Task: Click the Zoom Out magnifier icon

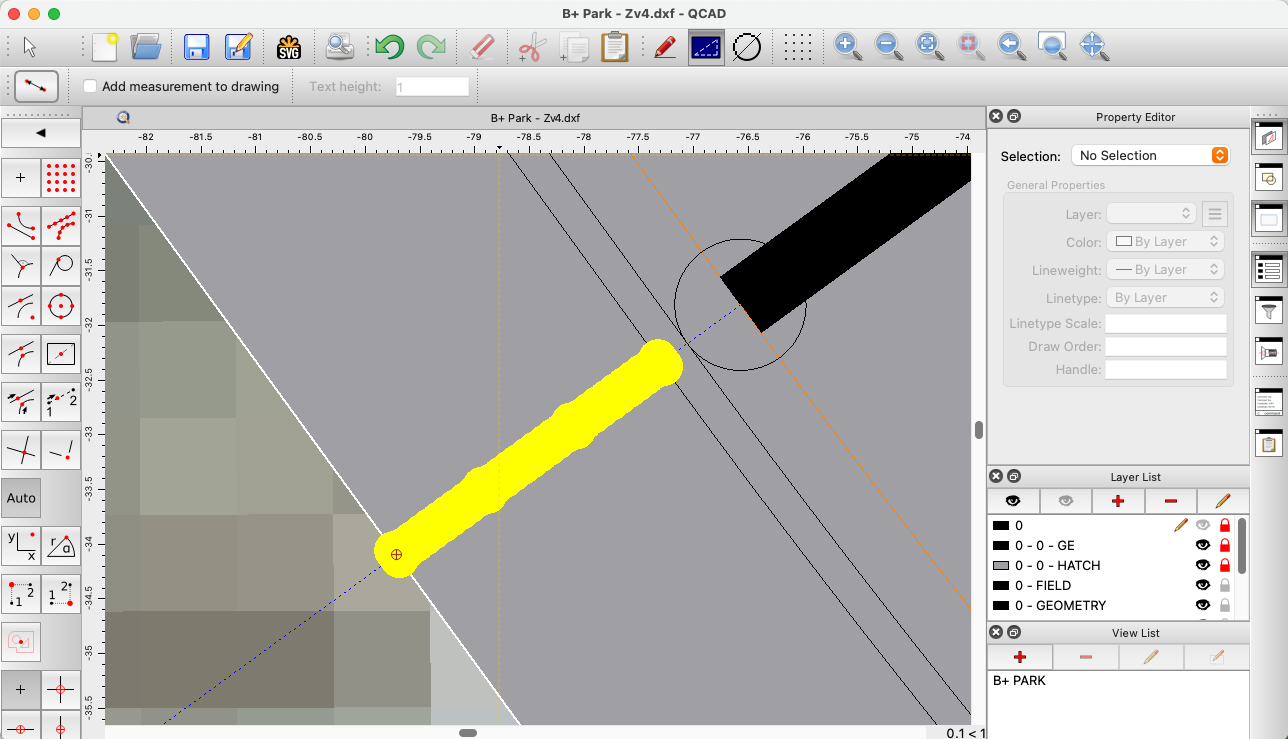Action: [x=889, y=47]
